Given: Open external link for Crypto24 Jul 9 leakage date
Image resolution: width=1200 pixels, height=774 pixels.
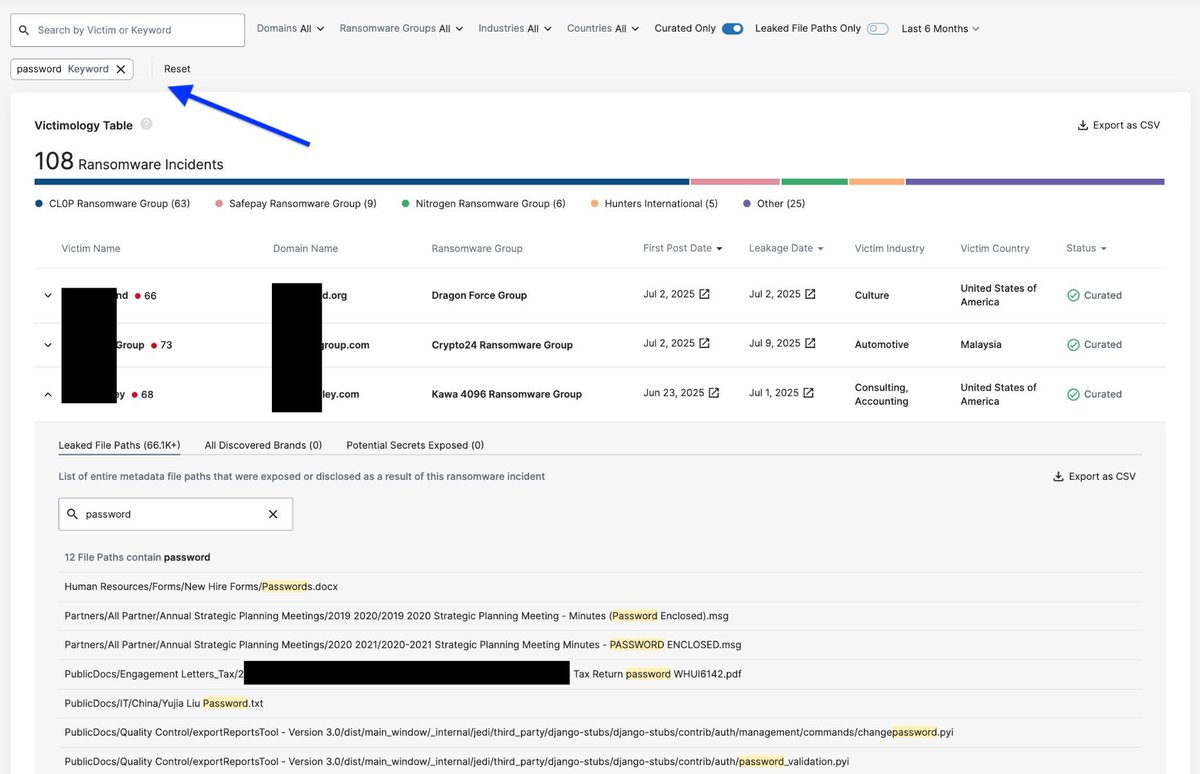Looking at the screenshot, I should pyautogui.click(x=810, y=343).
